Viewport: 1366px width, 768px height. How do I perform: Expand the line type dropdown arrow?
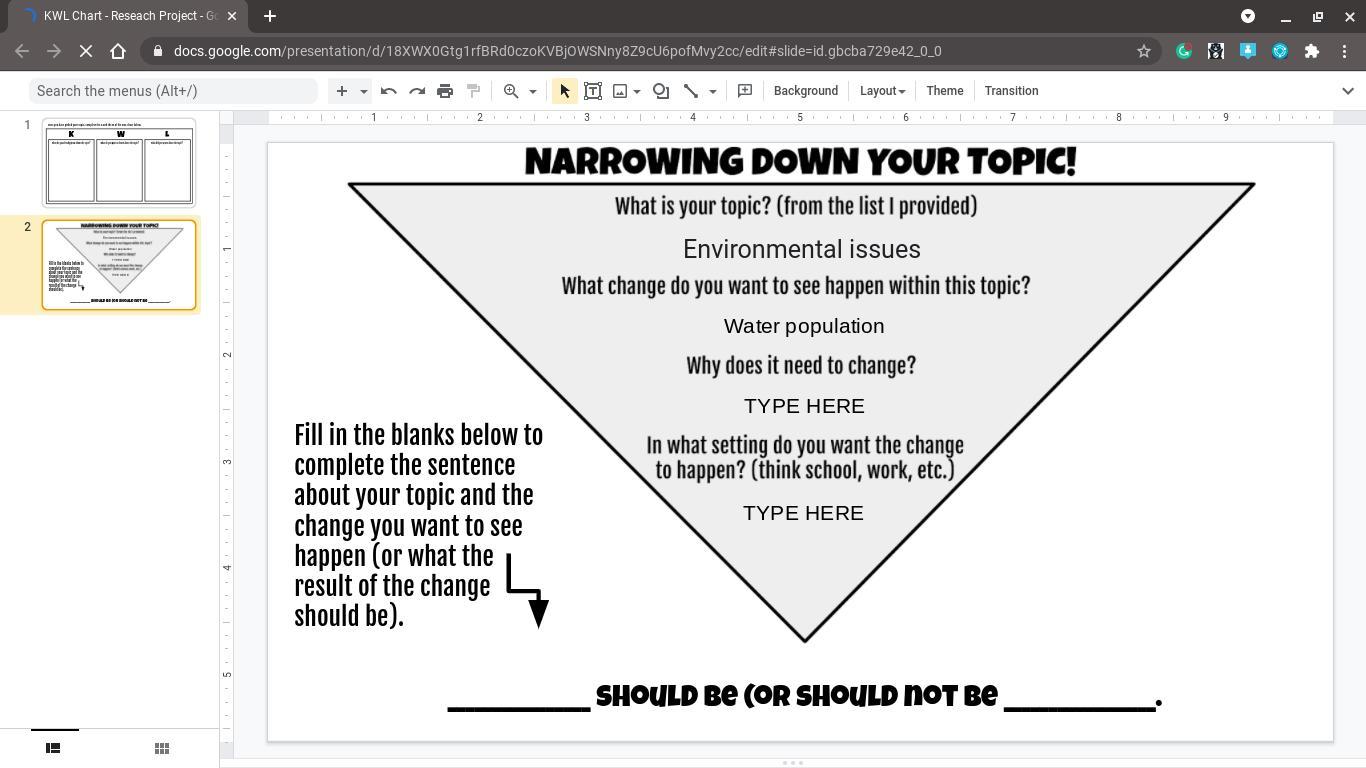[713, 91]
